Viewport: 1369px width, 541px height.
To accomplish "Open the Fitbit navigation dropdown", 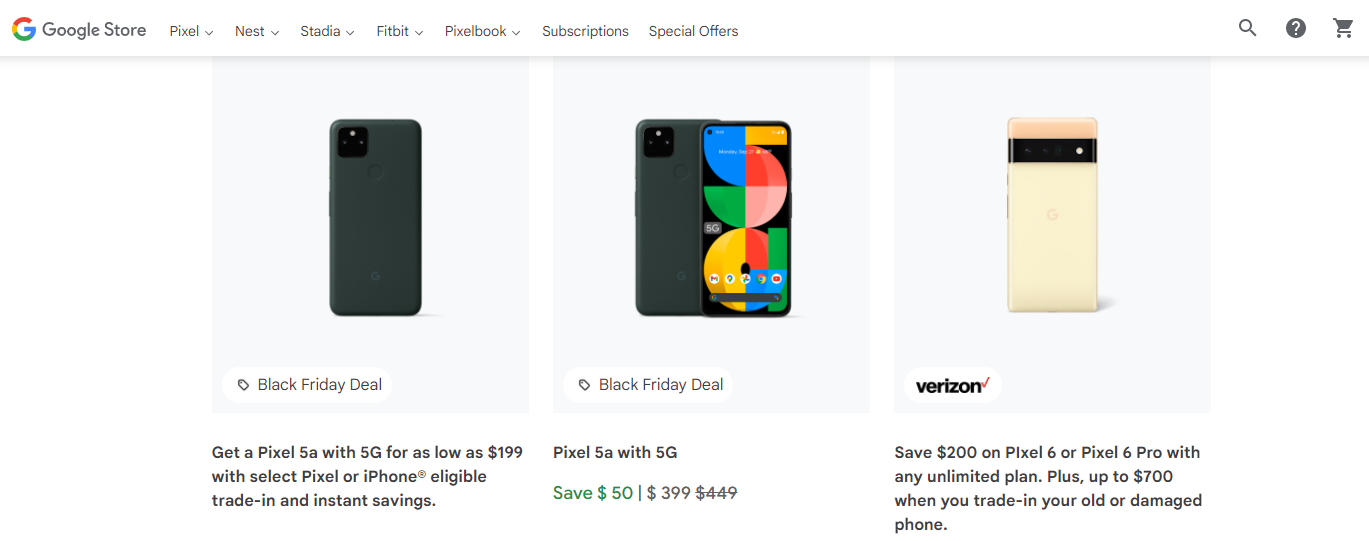I will pos(400,31).
